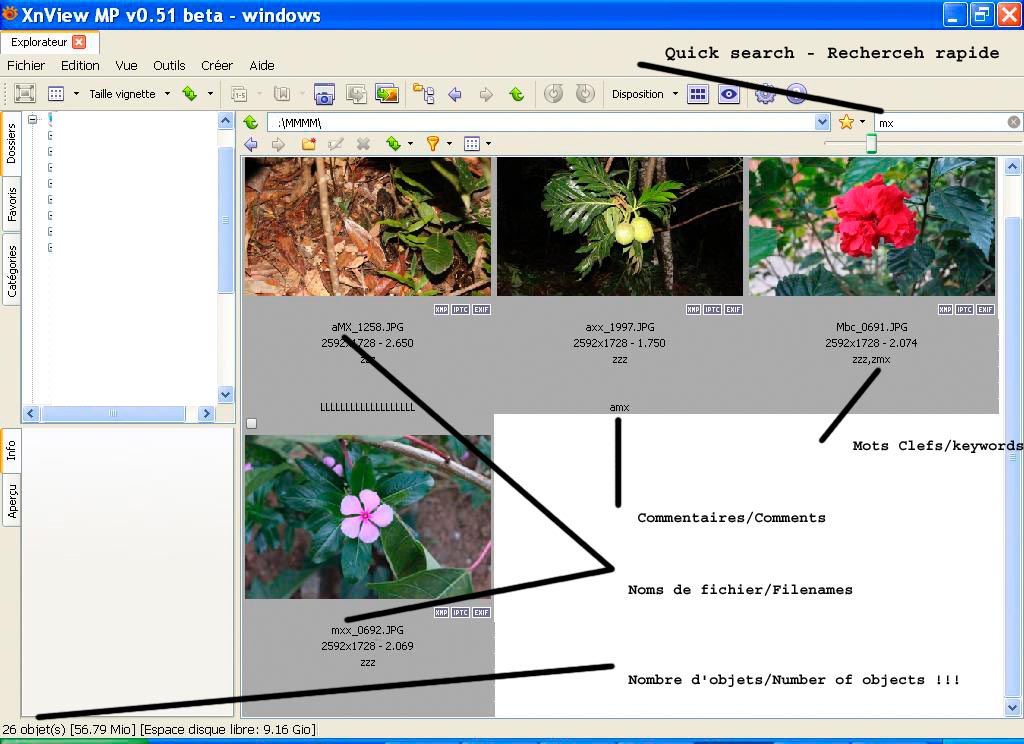This screenshot has height=744, width=1024.
Task: Click the IPTC badge on axx_1997.JPG
Action: (x=712, y=310)
